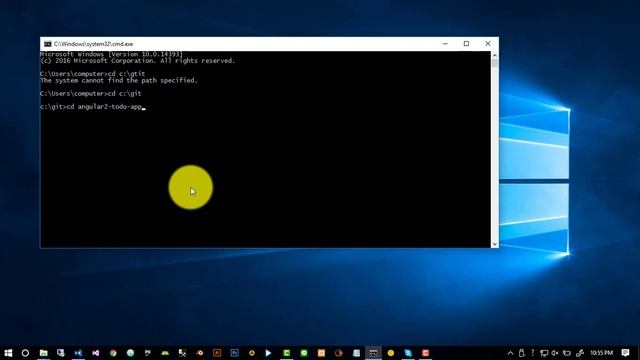Click the console scrollbar up arrow
This screenshot has width=640, height=360.
(x=495, y=55)
